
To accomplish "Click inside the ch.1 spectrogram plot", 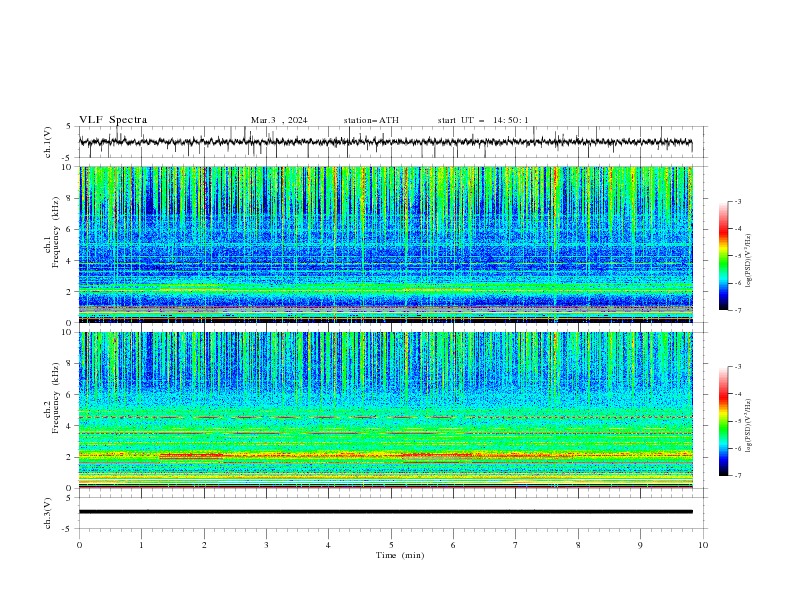I will [386, 244].
